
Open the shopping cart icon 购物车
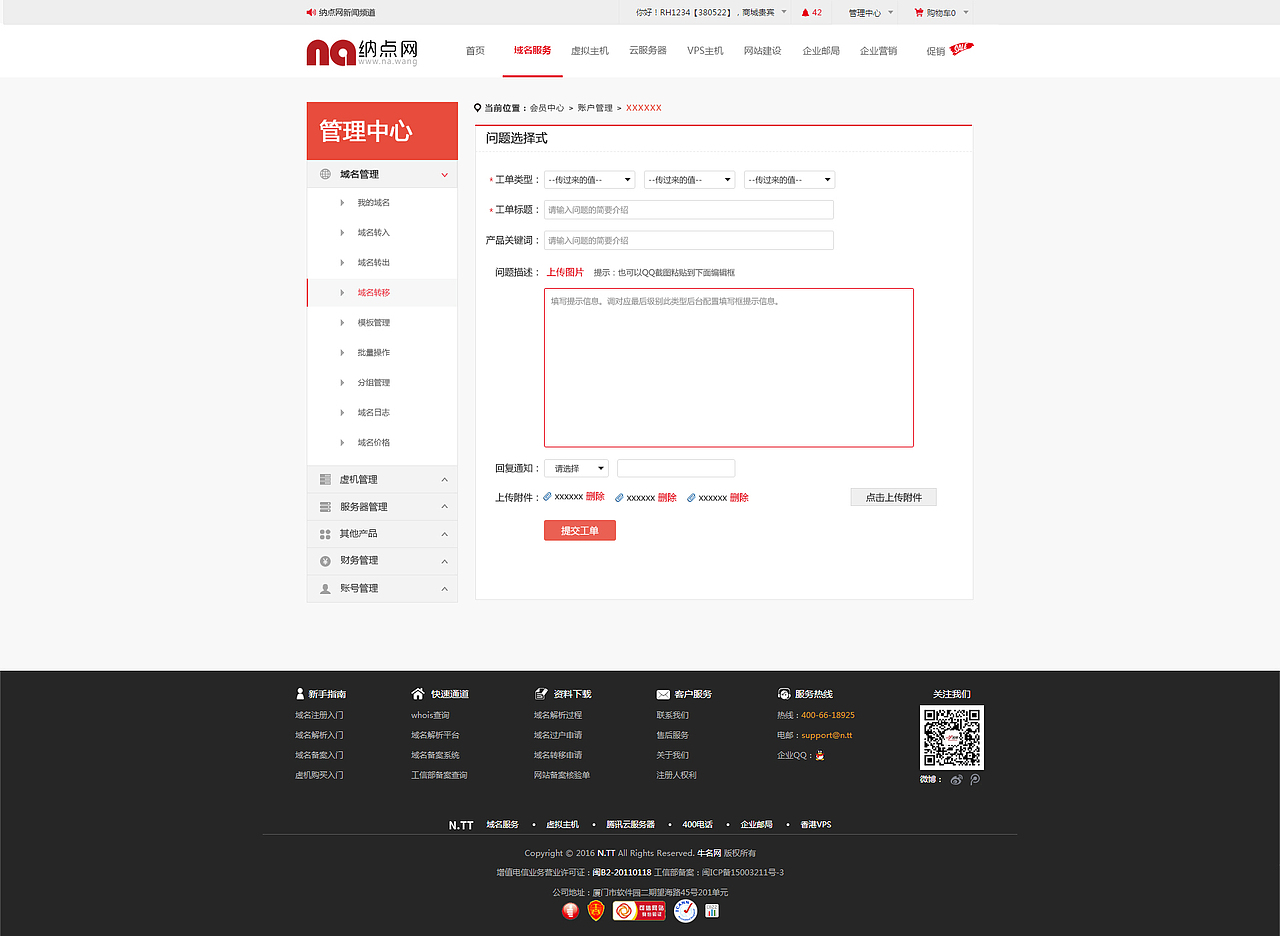coord(919,13)
